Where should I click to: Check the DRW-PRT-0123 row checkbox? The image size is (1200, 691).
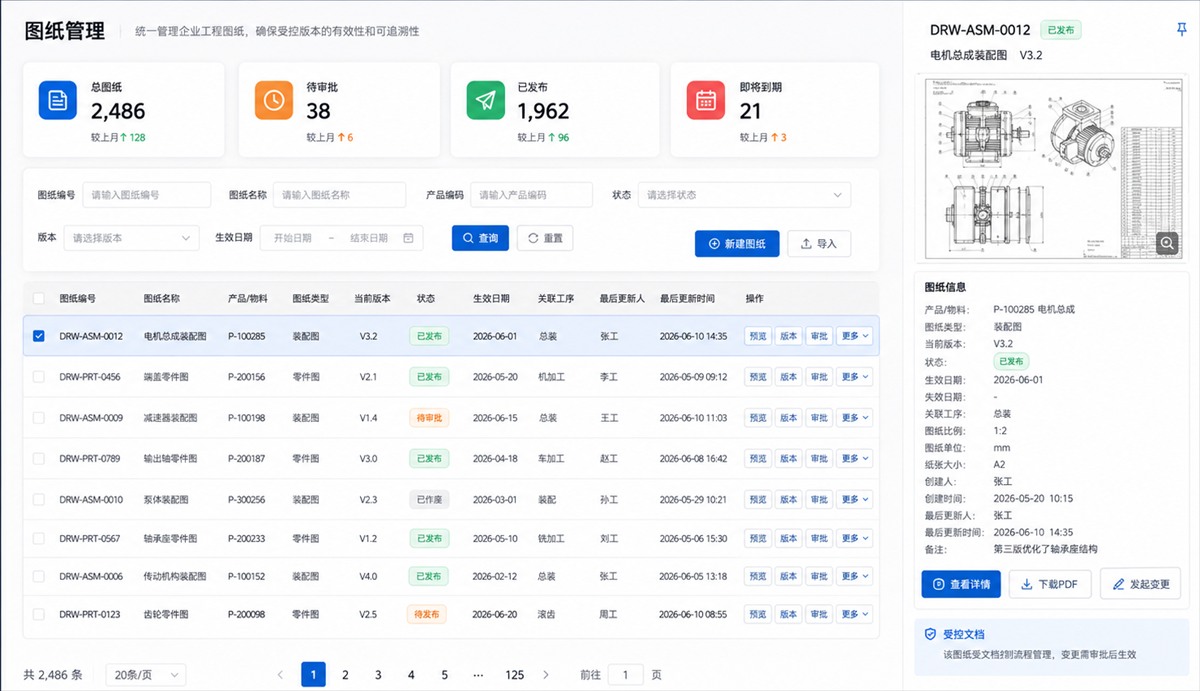point(39,614)
